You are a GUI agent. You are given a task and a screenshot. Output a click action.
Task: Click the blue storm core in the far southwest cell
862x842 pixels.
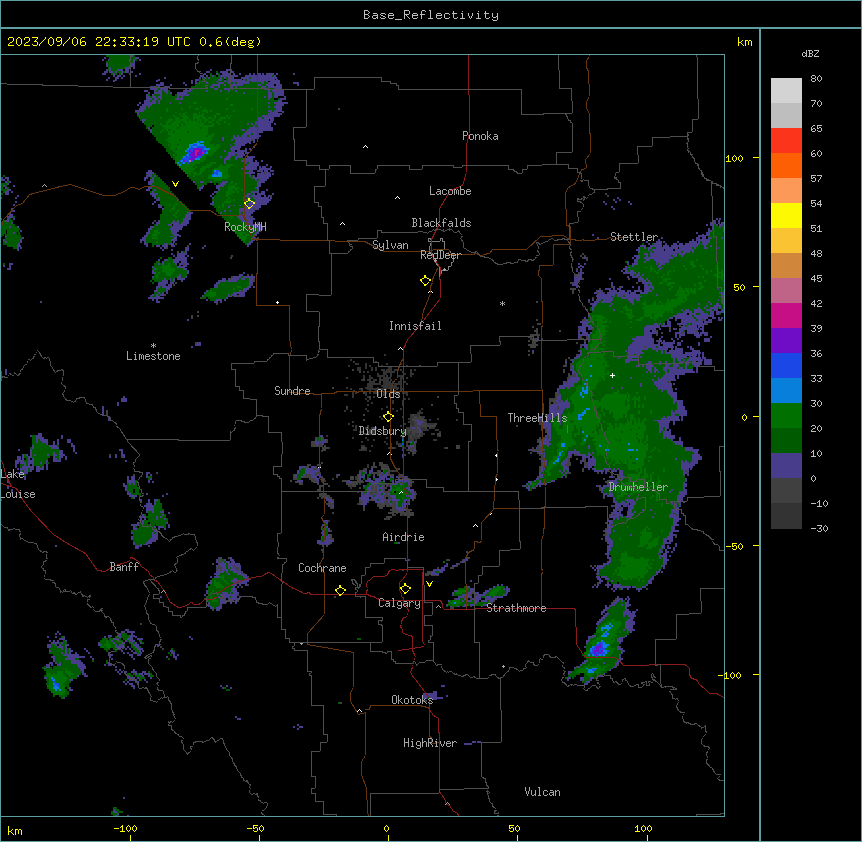55,684
